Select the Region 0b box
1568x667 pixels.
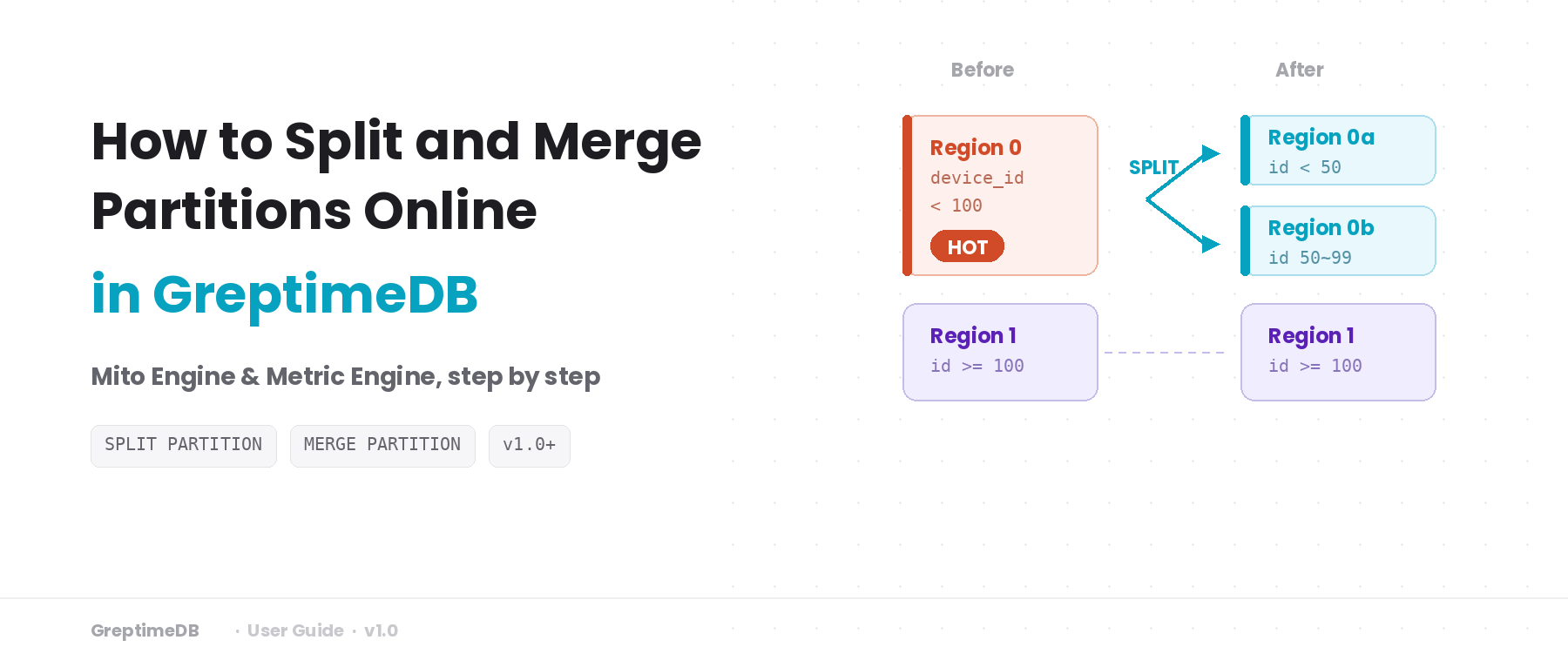[1338, 241]
